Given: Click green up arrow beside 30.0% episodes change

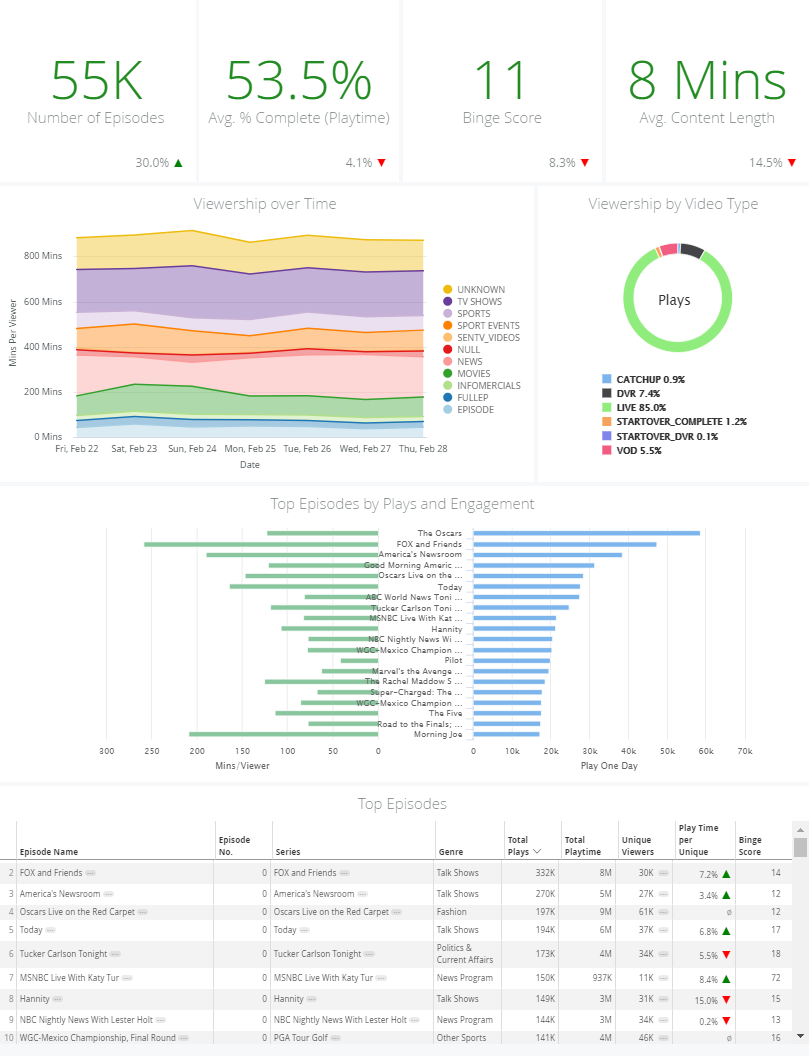Looking at the screenshot, I should (179, 163).
